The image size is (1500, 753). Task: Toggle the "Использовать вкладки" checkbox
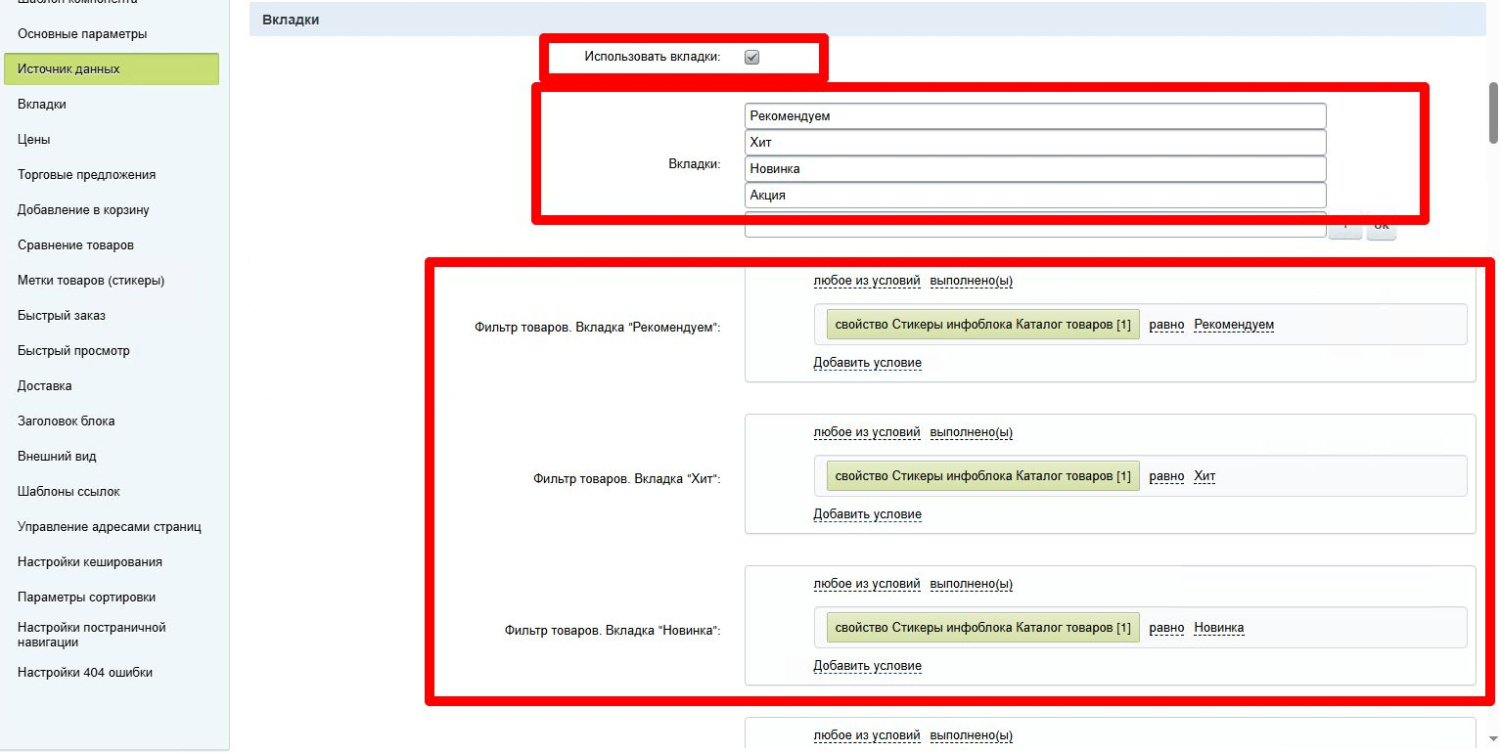752,58
